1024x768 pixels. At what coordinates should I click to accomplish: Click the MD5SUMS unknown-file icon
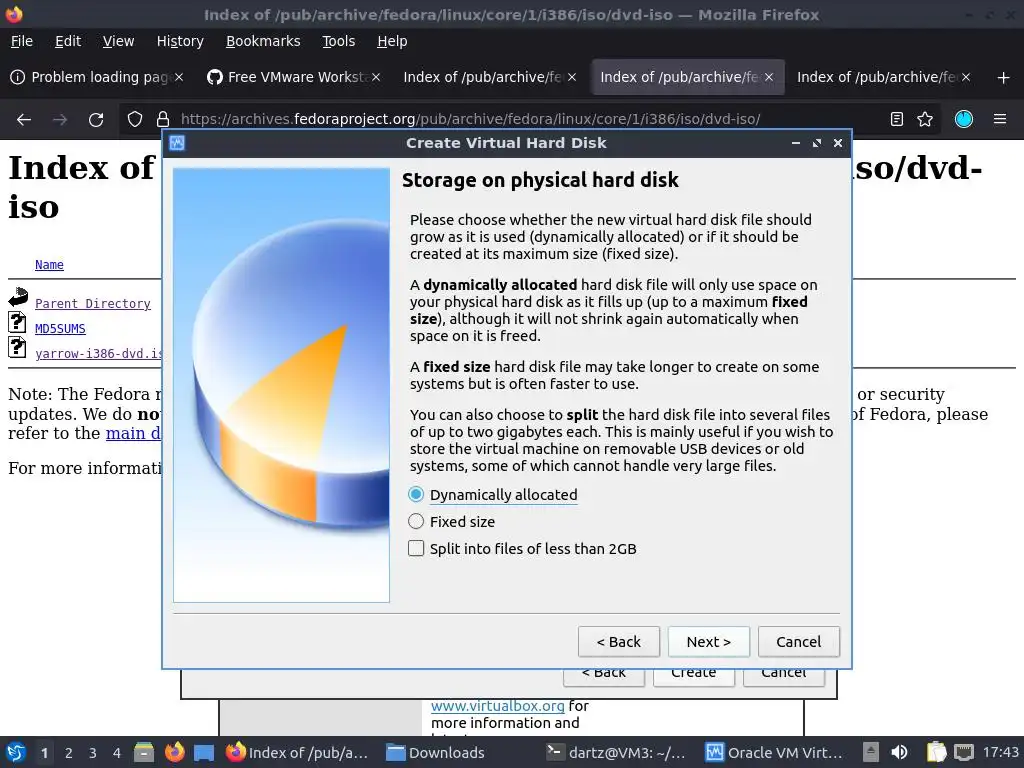[18, 323]
